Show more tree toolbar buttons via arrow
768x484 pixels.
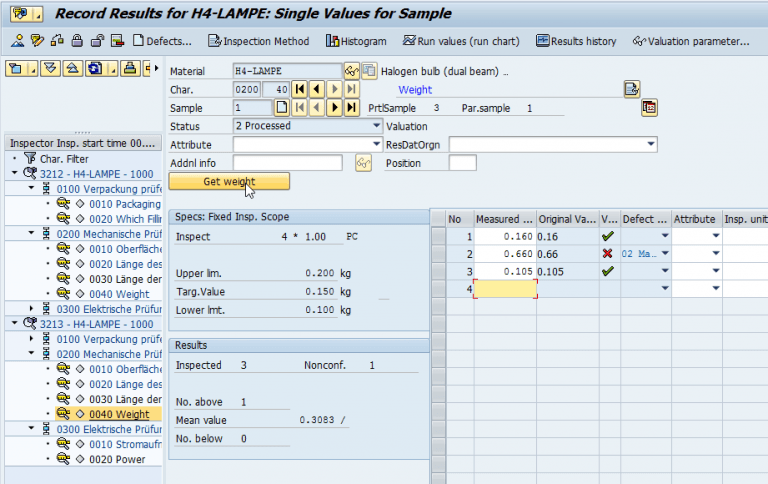156,68
